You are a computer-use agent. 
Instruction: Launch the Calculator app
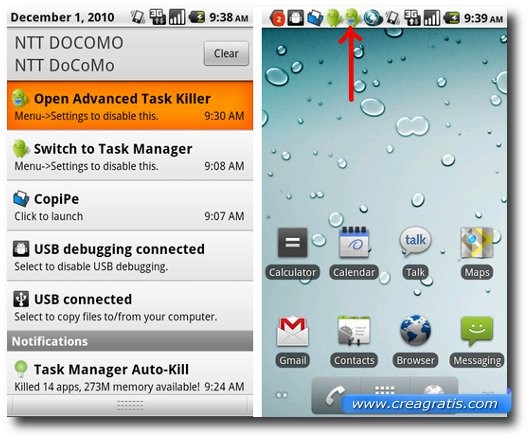coord(292,253)
